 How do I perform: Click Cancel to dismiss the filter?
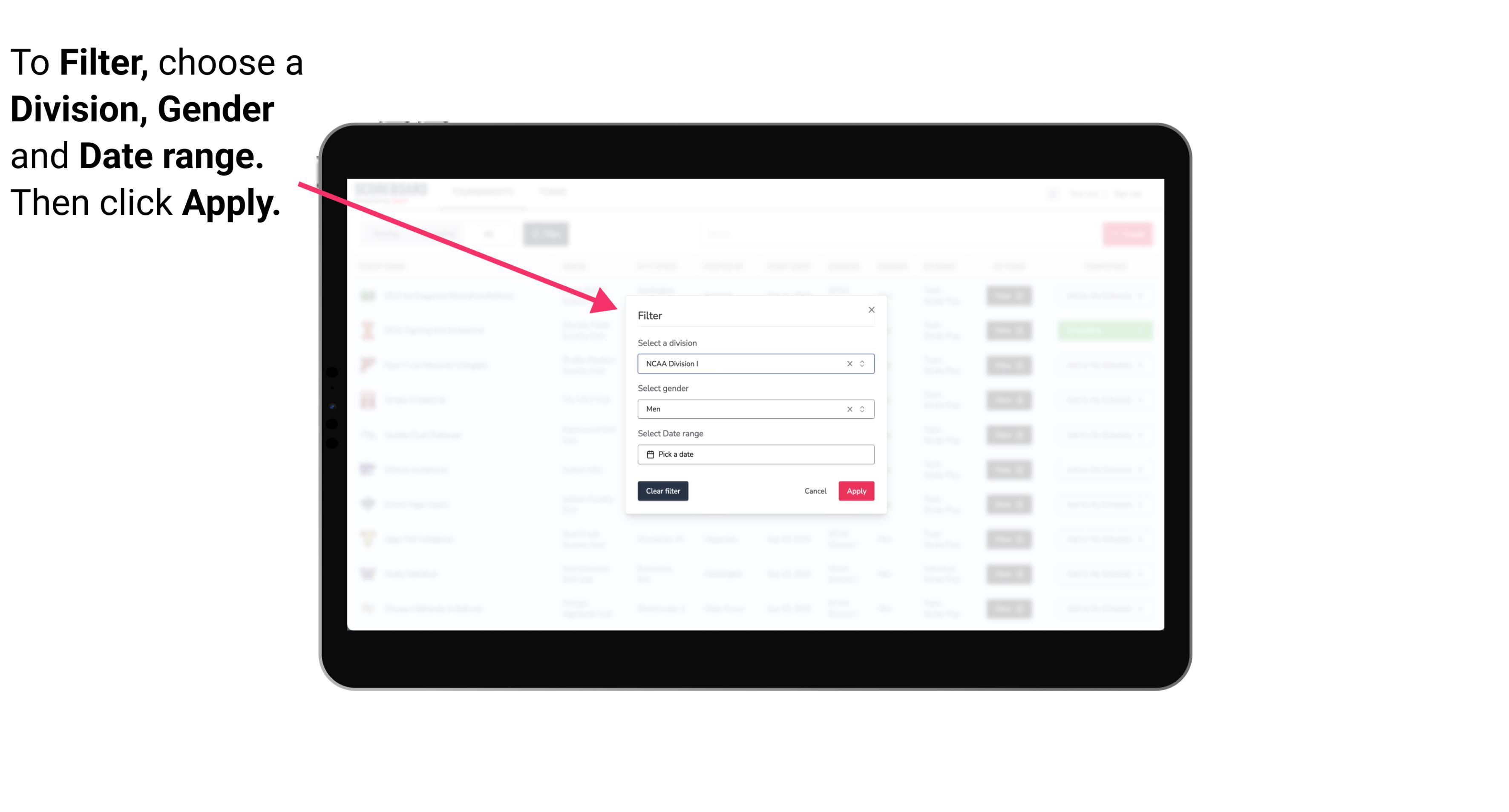click(815, 491)
